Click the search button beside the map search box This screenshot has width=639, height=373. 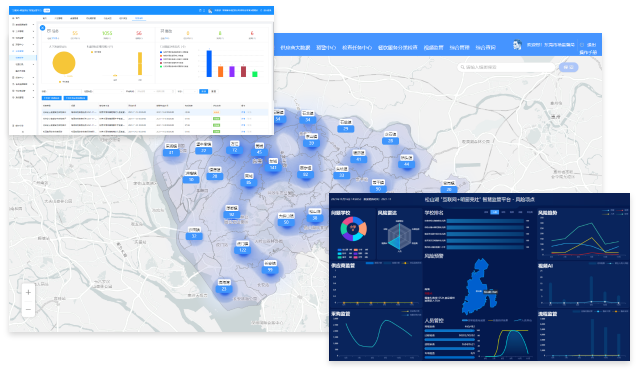pyautogui.click(x=568, y=67)
